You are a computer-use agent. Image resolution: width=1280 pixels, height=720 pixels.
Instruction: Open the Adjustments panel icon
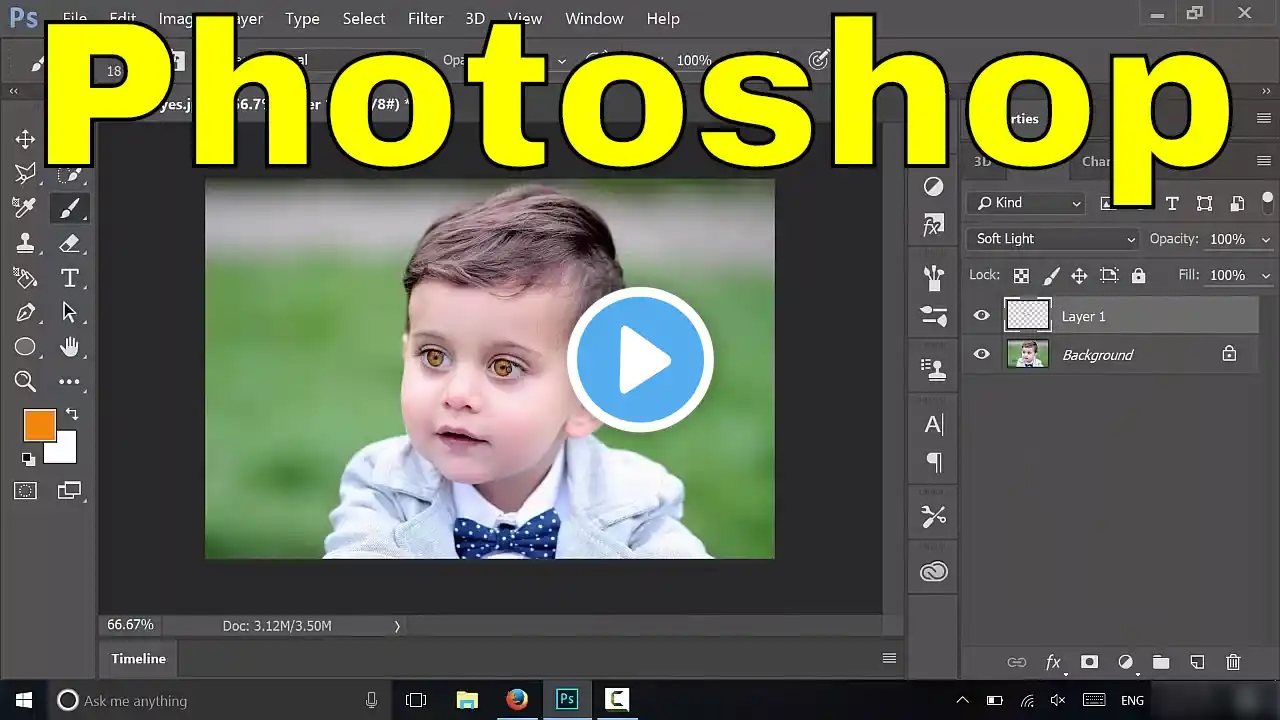[x=933, y=187]
